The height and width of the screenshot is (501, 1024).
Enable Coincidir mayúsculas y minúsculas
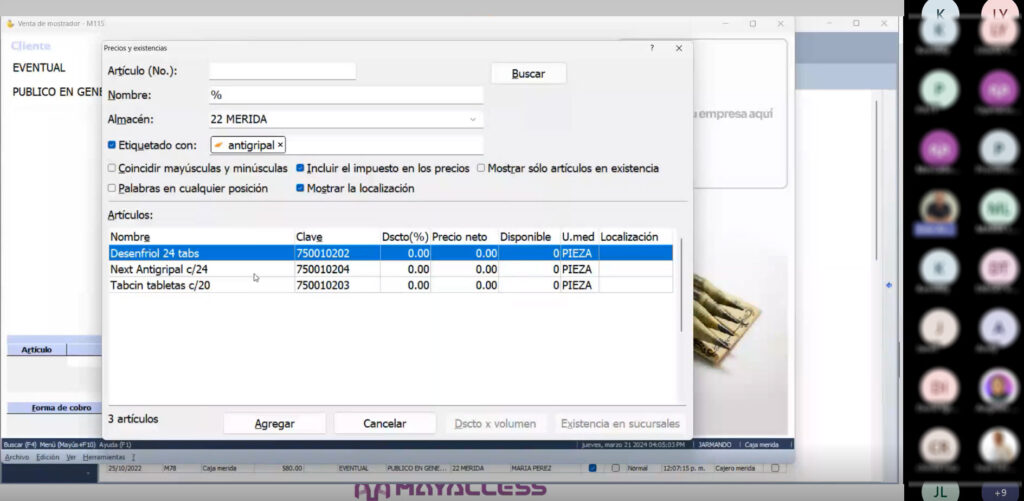pyautogui.click(x=111, y=169)
